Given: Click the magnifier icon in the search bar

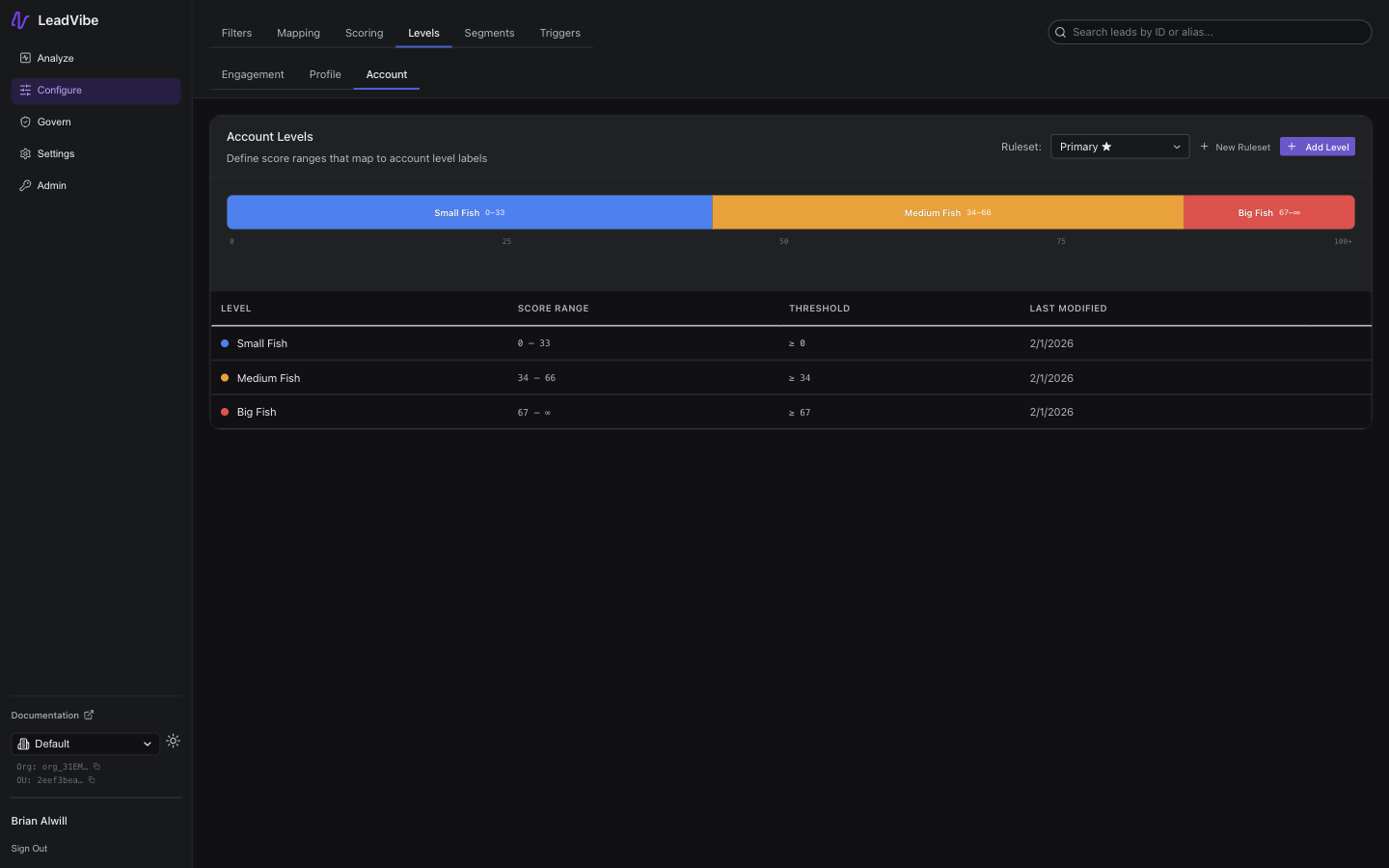Looking at the screenshot, I should coord(1061,32).
